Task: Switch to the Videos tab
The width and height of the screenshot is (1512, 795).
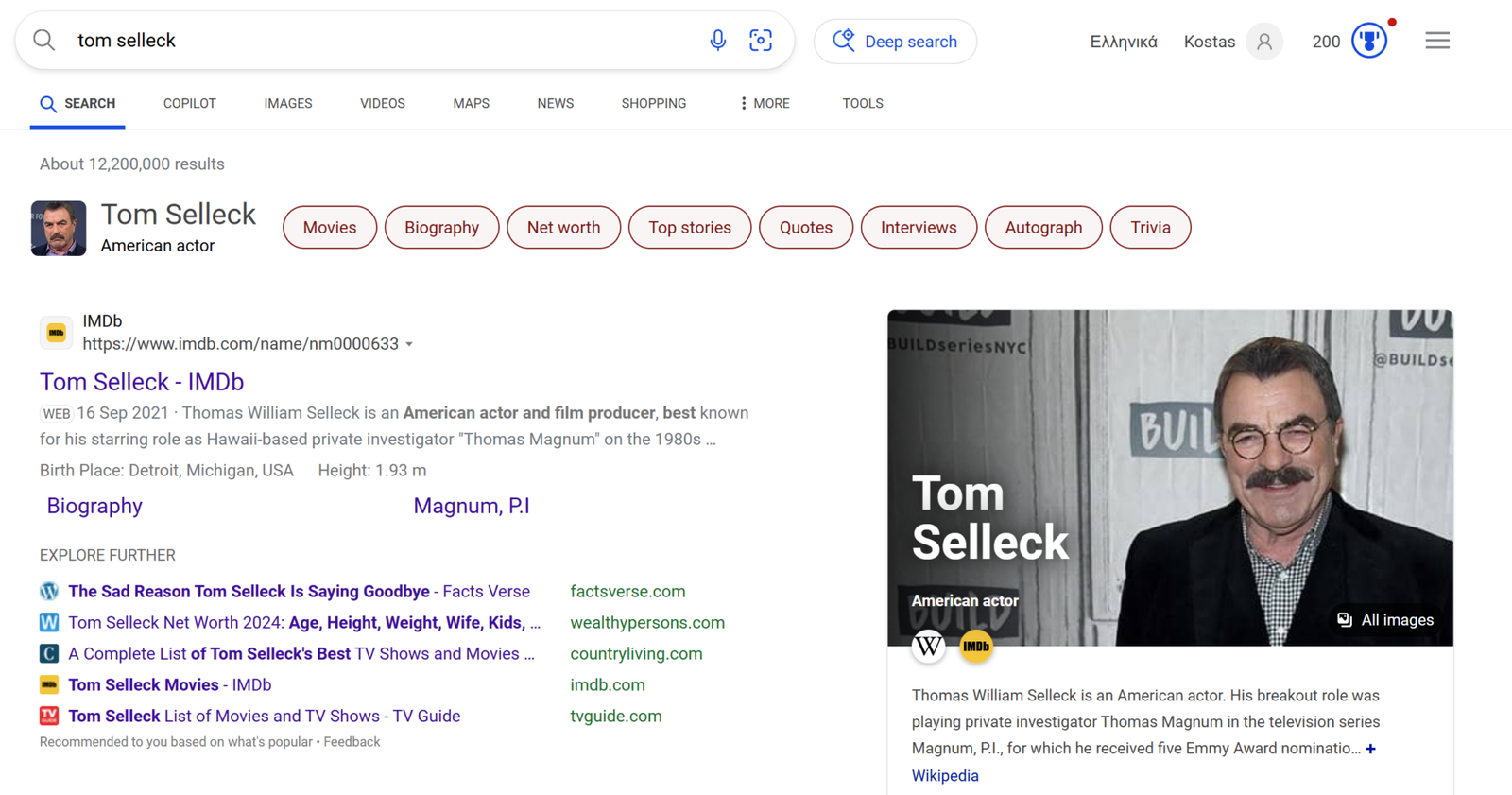Action: tap(382, 104)
